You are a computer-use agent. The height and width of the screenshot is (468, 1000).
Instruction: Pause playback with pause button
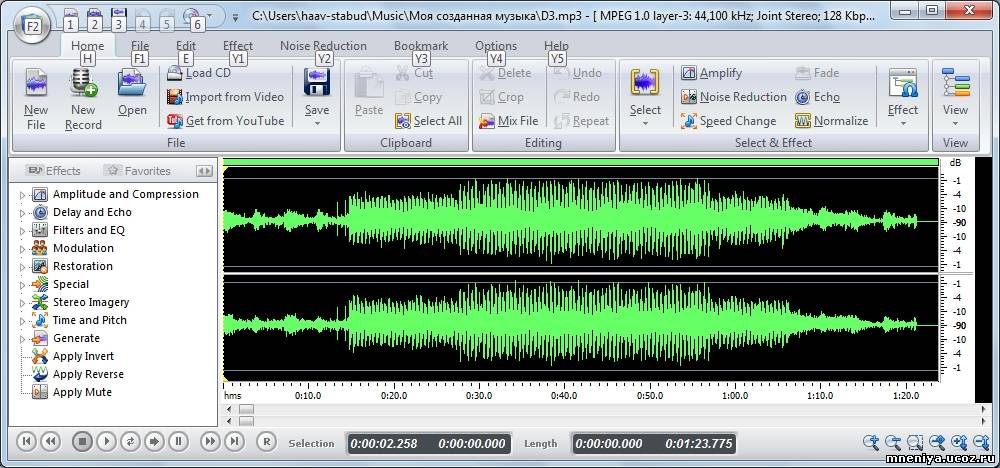click(x=179, y=441)
